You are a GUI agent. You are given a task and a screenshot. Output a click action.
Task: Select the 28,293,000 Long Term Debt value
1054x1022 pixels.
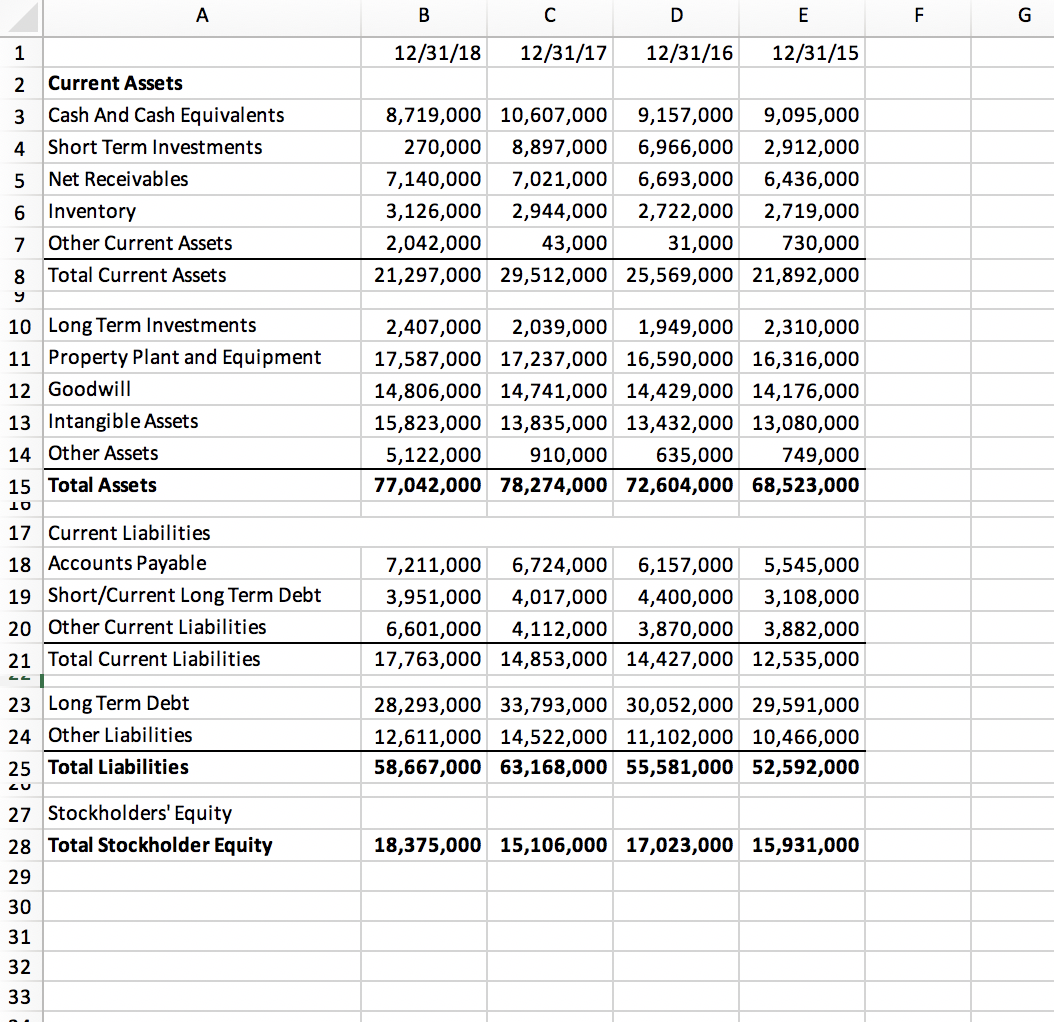[x=424, y=704]
